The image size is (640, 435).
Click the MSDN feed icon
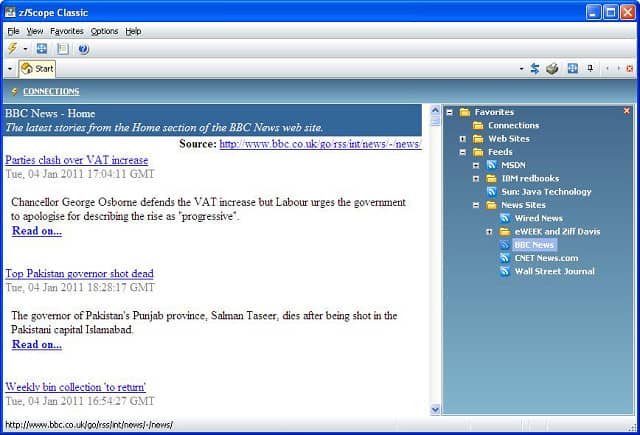[x=491, y=165]
